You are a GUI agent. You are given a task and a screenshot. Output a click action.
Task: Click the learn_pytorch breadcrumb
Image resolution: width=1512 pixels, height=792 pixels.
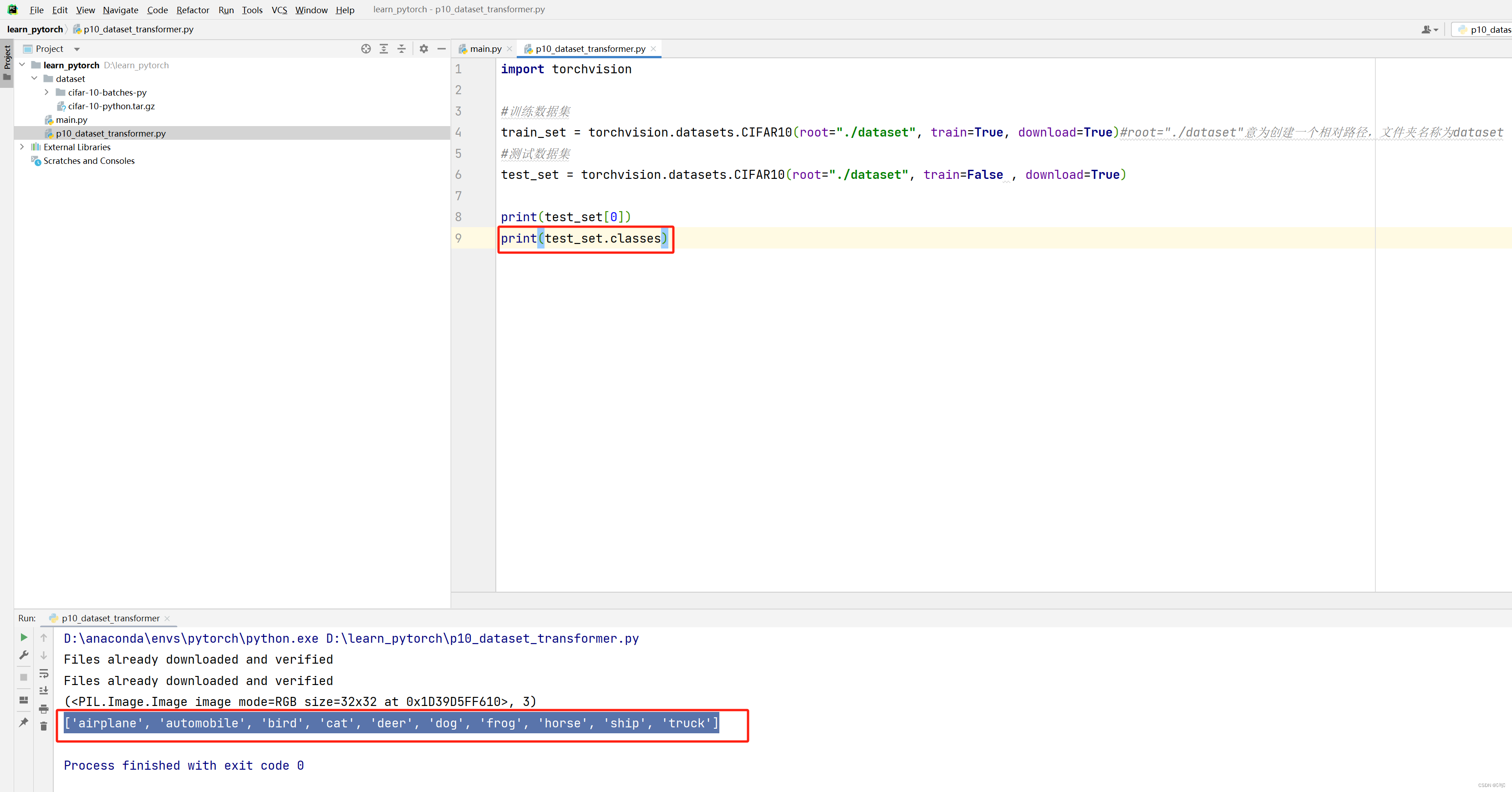(35, 29)
